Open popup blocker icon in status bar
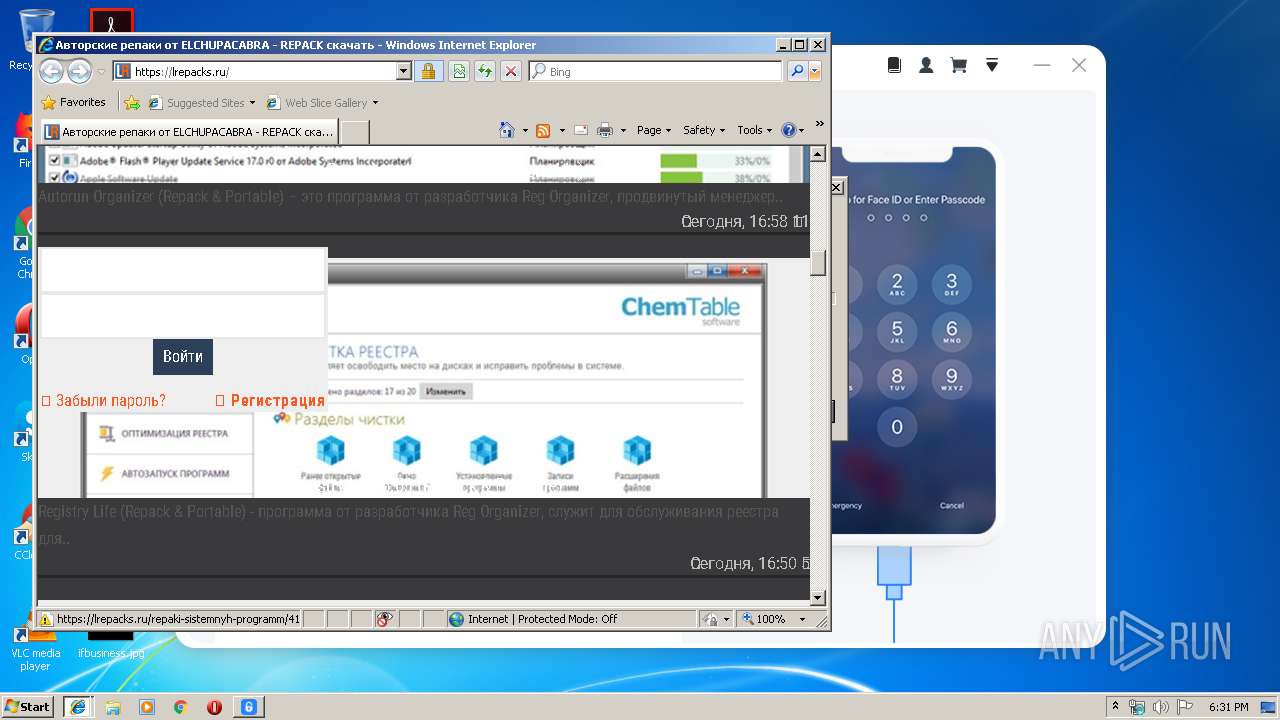Viewport: 1280px width, 720px height. 383,619
